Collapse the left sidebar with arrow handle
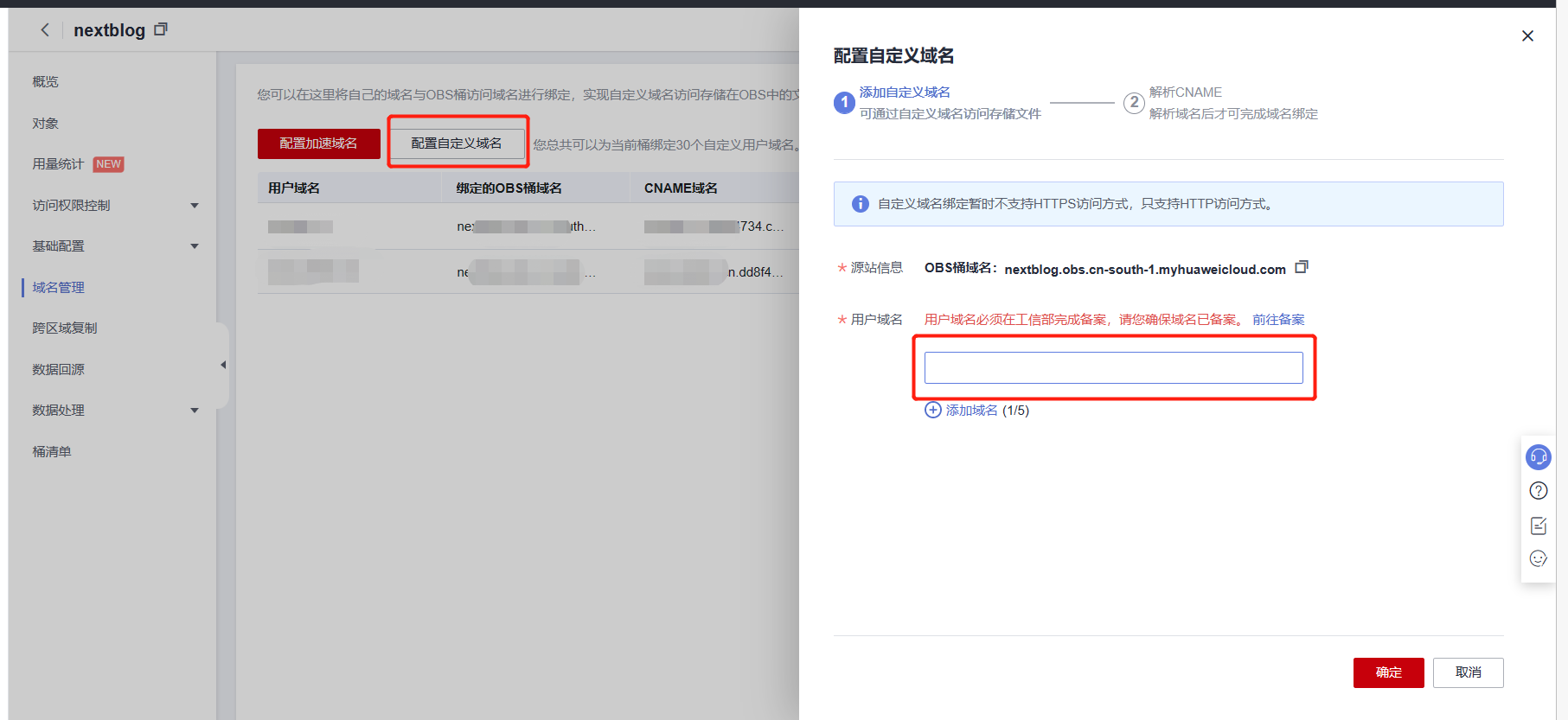1568x720 pixels. click(223, 365)
